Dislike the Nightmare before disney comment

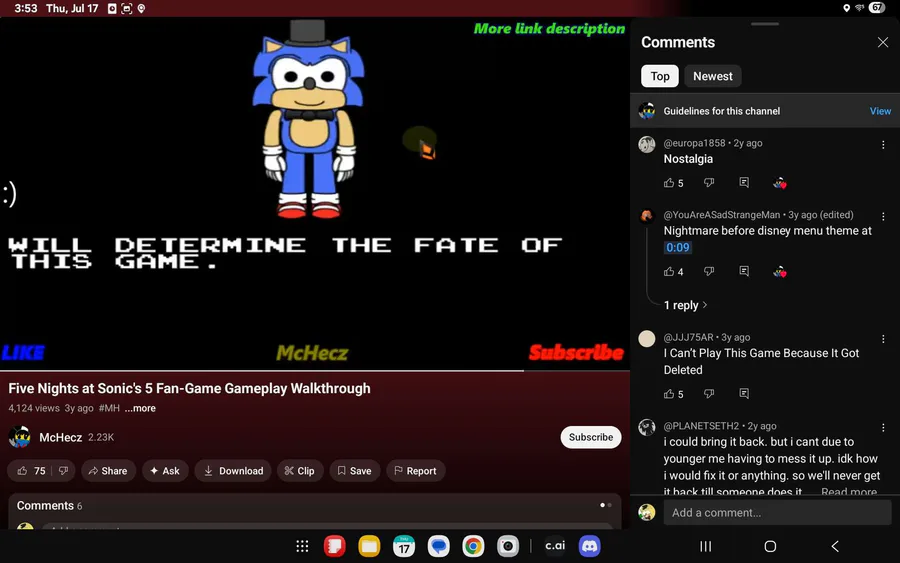tap(709, 271)
